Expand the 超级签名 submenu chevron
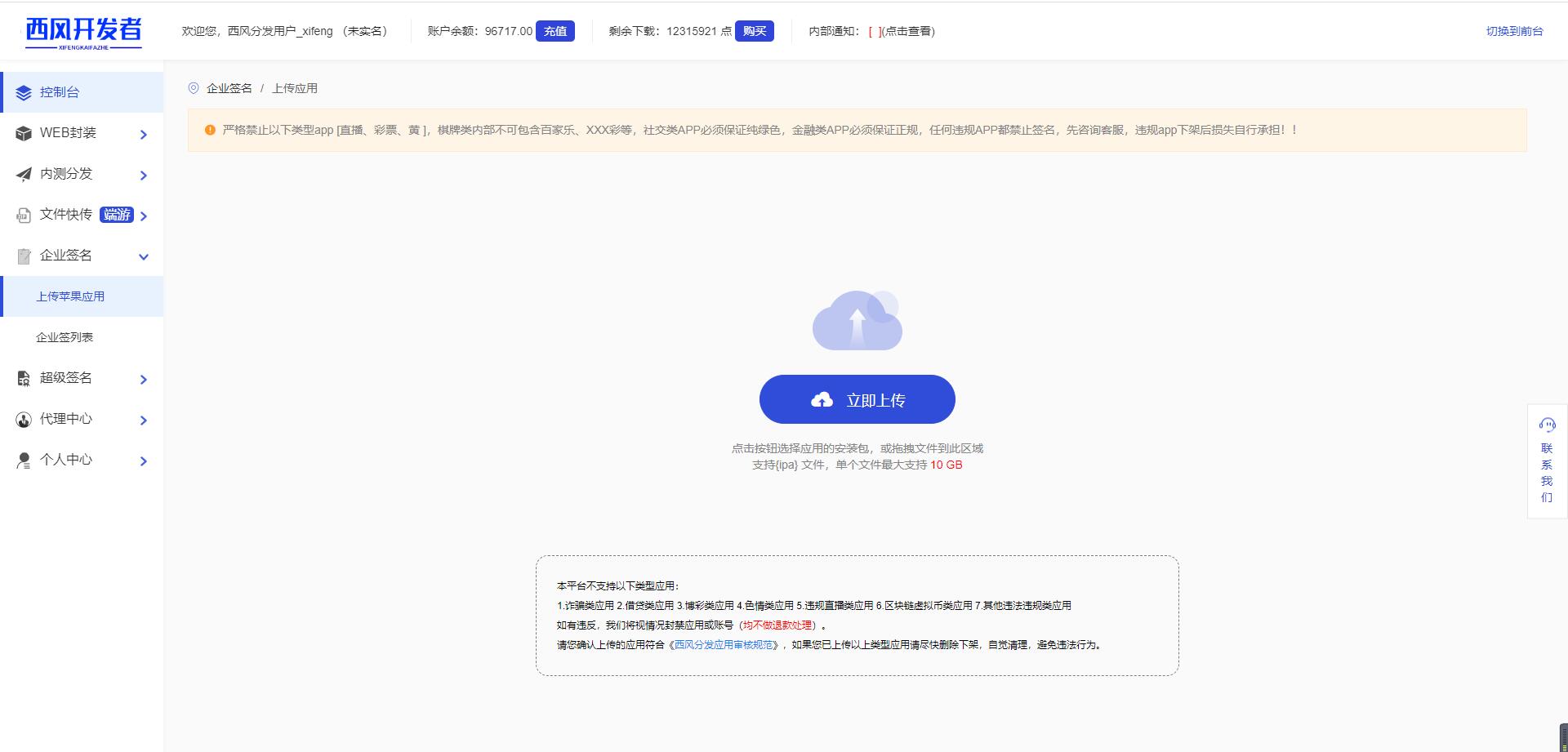The width and height of the screenshot is (1568, 752). (144, 380)
